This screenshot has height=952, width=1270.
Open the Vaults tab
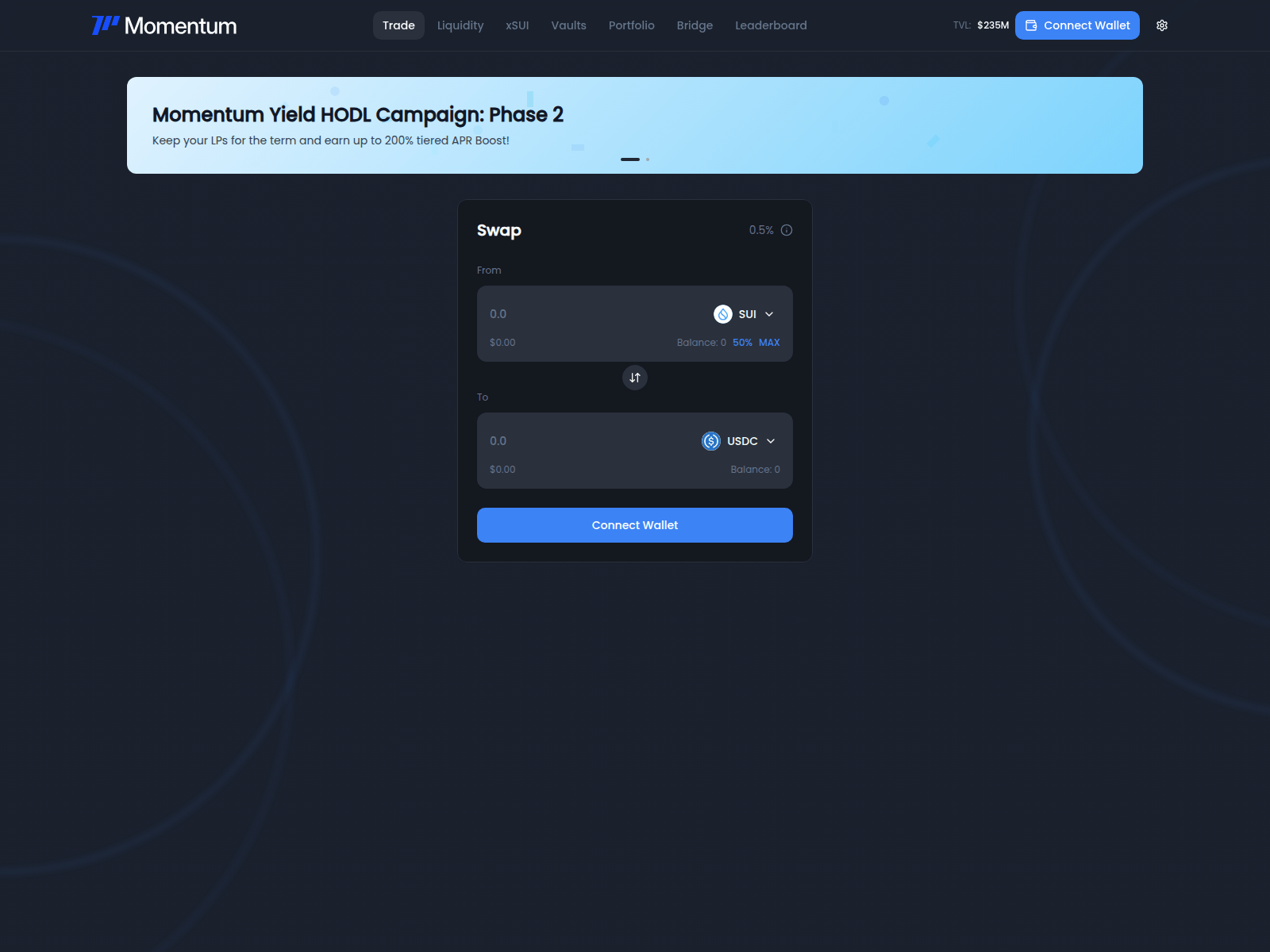[569, 25]
